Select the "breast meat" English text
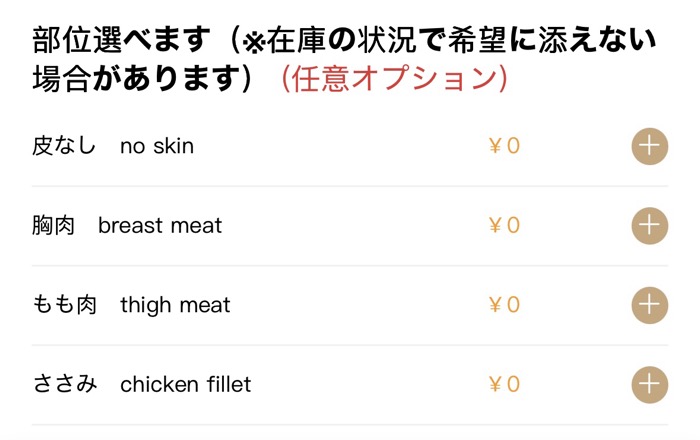Image resolution: width=700 pixels, height=440 pixels. click(160, 225)
